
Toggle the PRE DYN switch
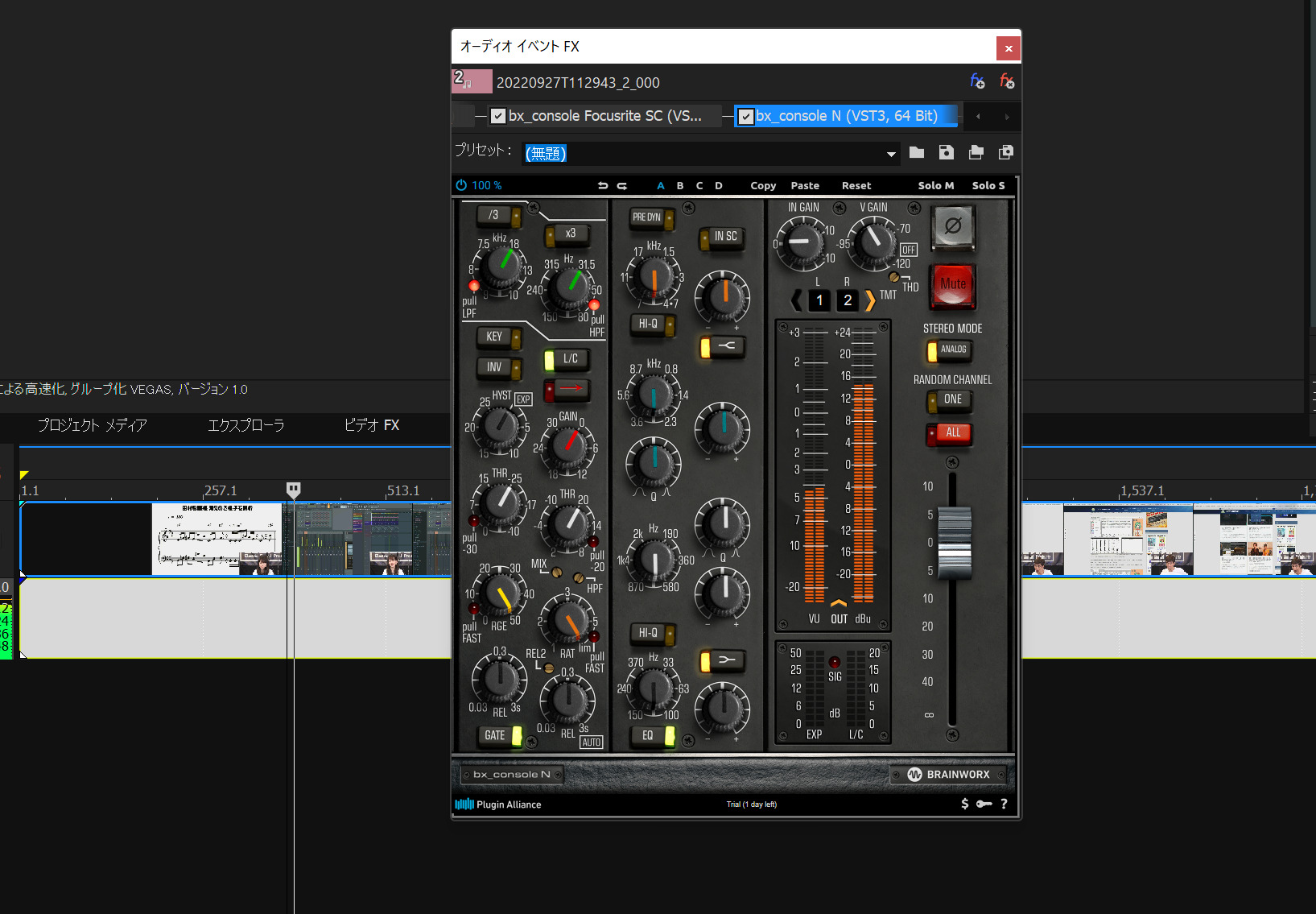pyautogui.click(x=651, y=217)
